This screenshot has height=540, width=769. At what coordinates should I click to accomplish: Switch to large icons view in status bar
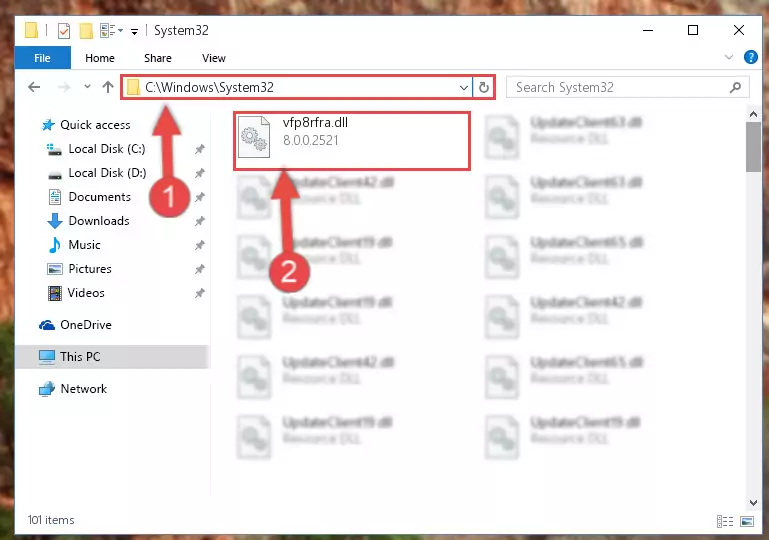tap(747, 521)
